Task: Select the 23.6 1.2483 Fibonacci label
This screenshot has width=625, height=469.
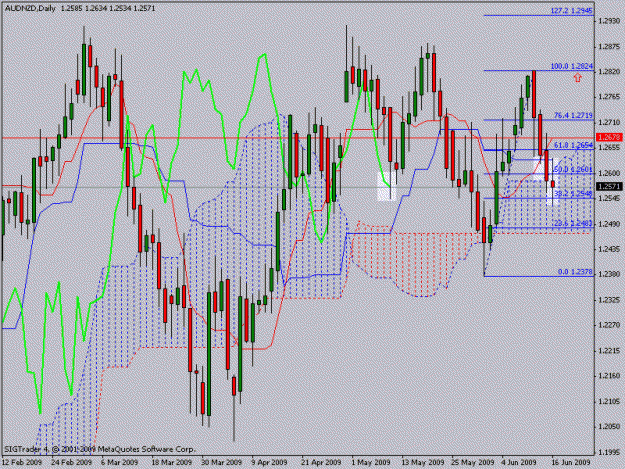Action: pyautogui.click(x=572, y=223)
